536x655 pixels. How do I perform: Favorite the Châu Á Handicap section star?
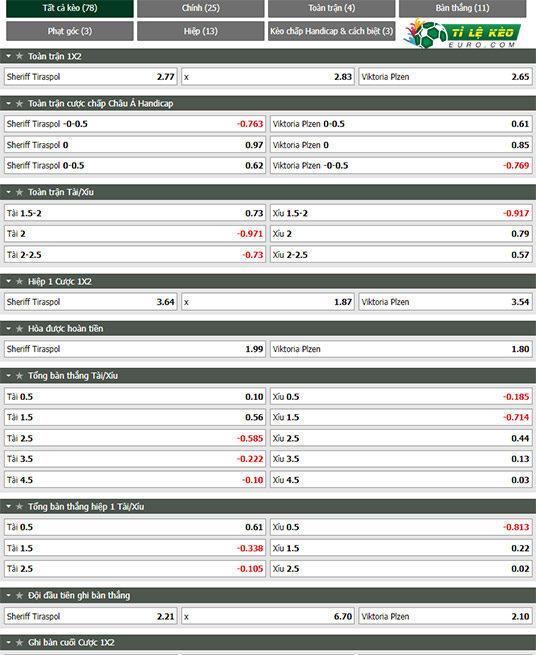click(x=19, y=103)
